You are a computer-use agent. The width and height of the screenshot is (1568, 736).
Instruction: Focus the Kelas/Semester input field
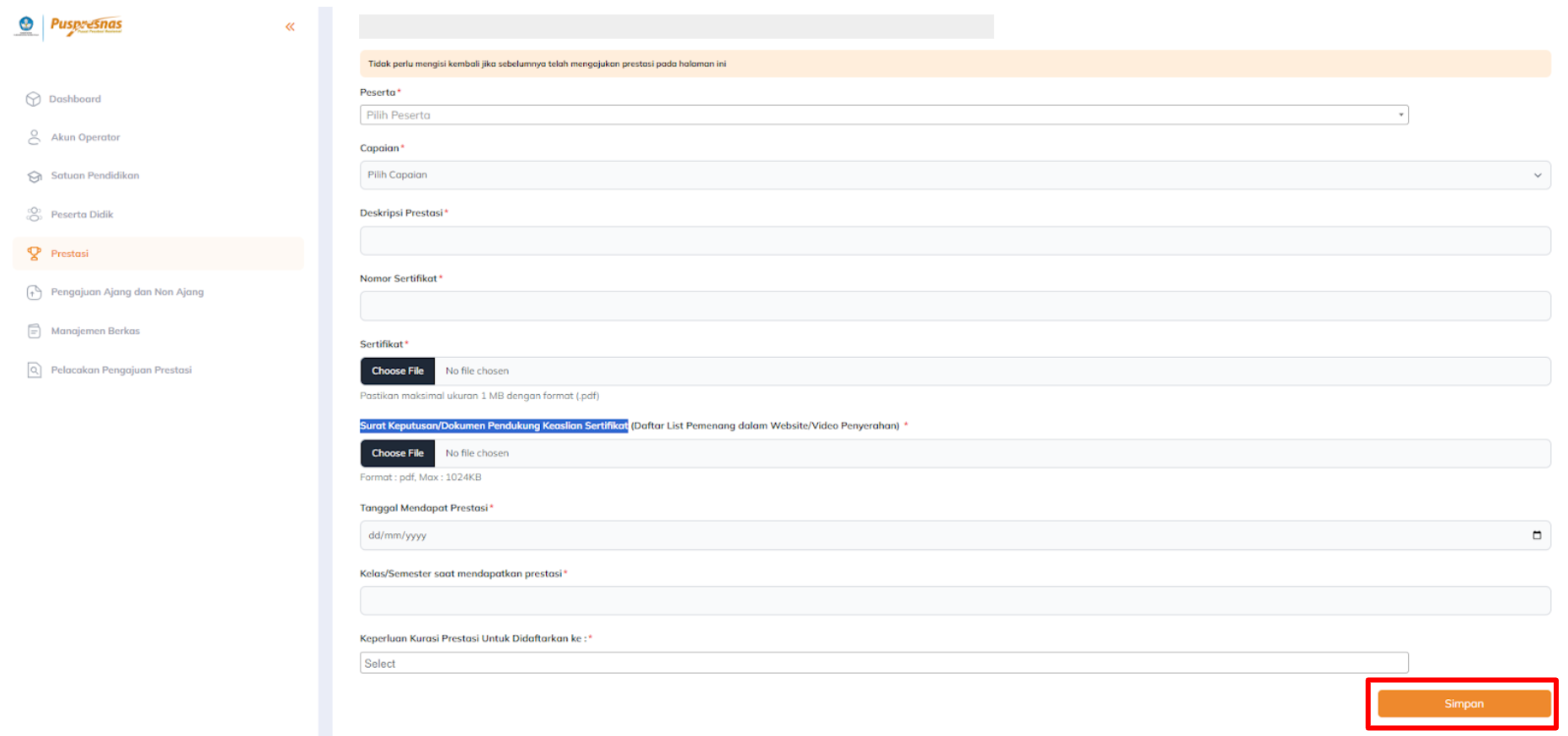[955, 601]
